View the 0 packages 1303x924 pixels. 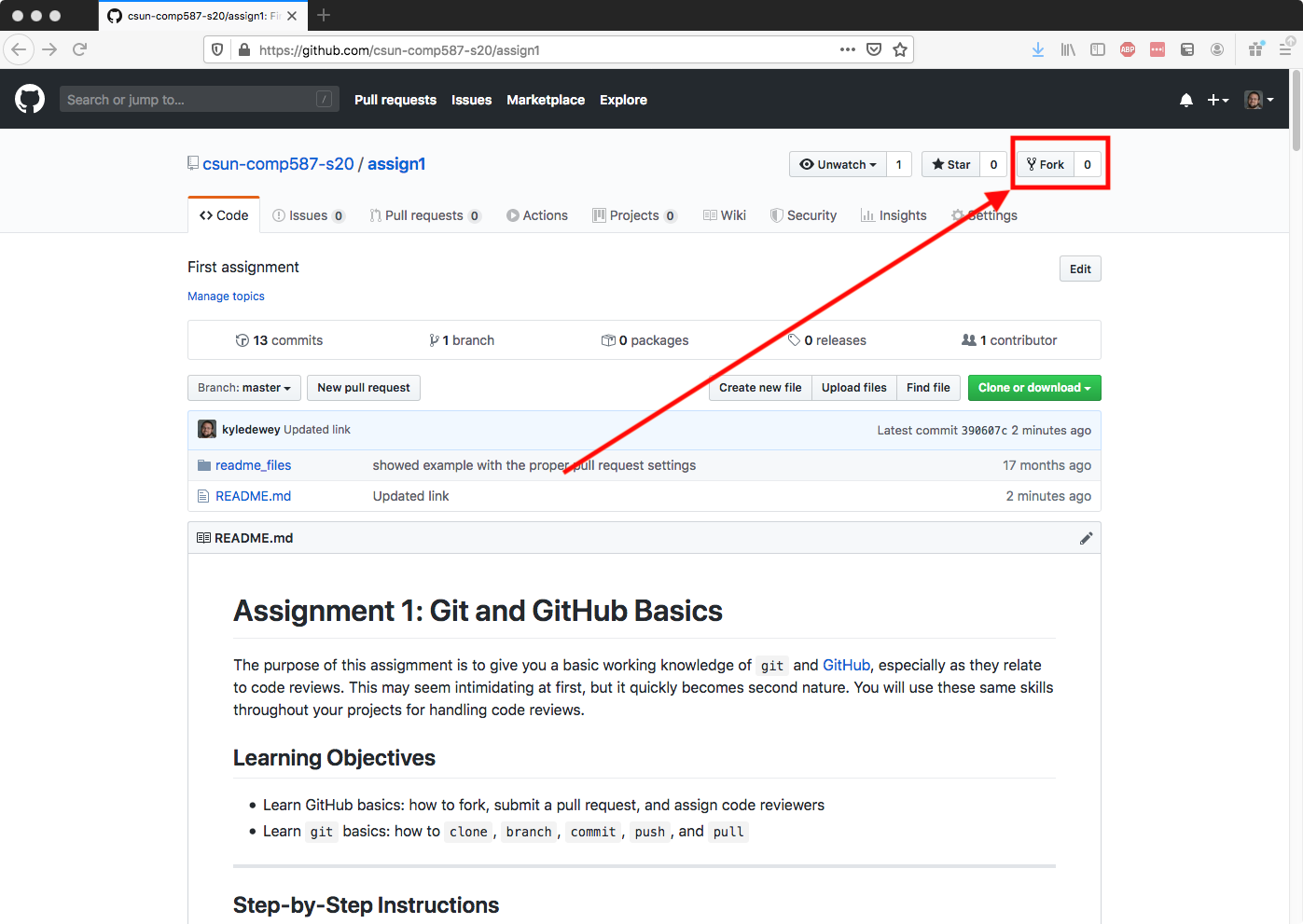pyautogui.click(x=645, y=340)
